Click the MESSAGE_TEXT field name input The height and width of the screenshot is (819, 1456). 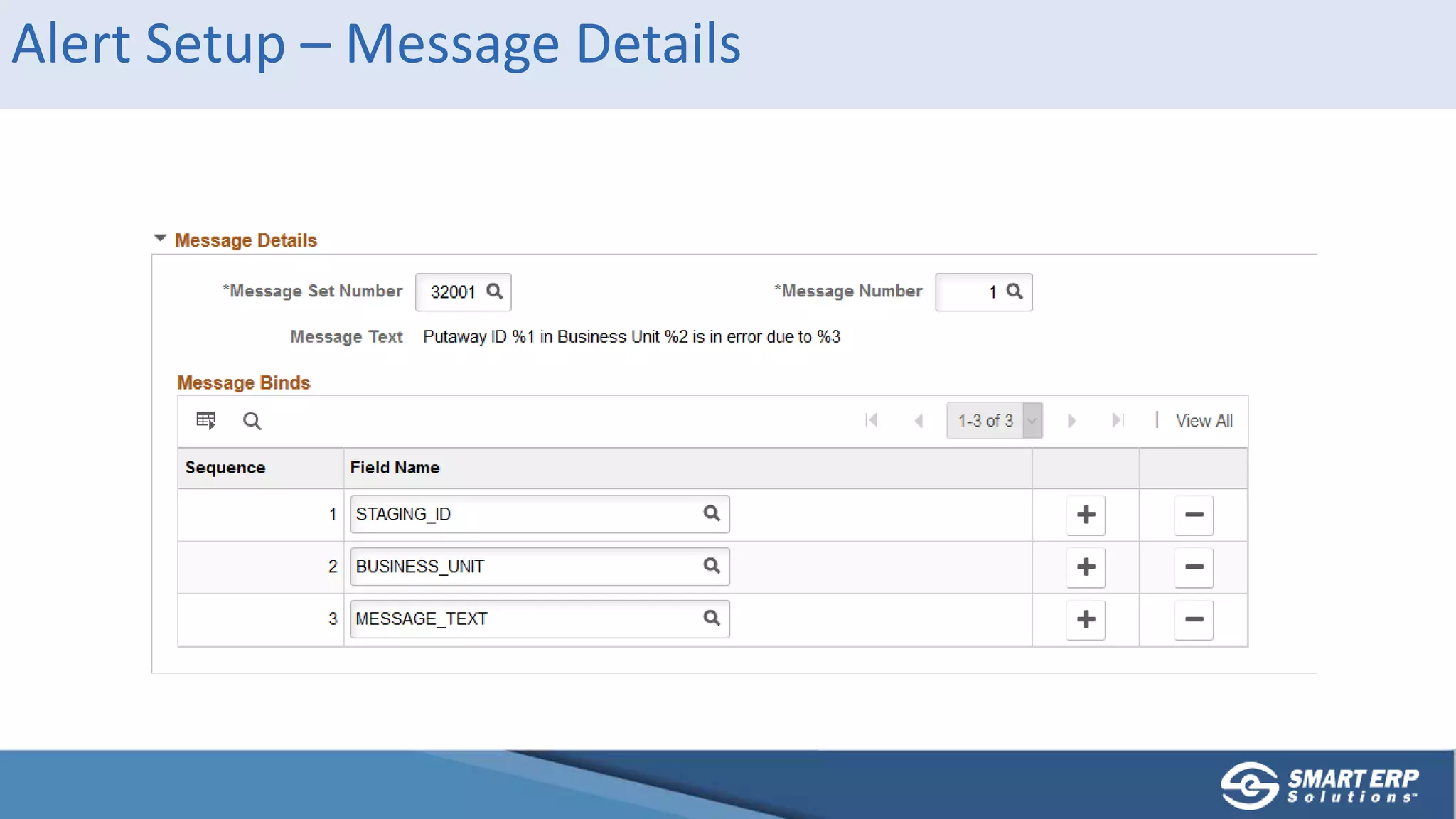(540, 619)
